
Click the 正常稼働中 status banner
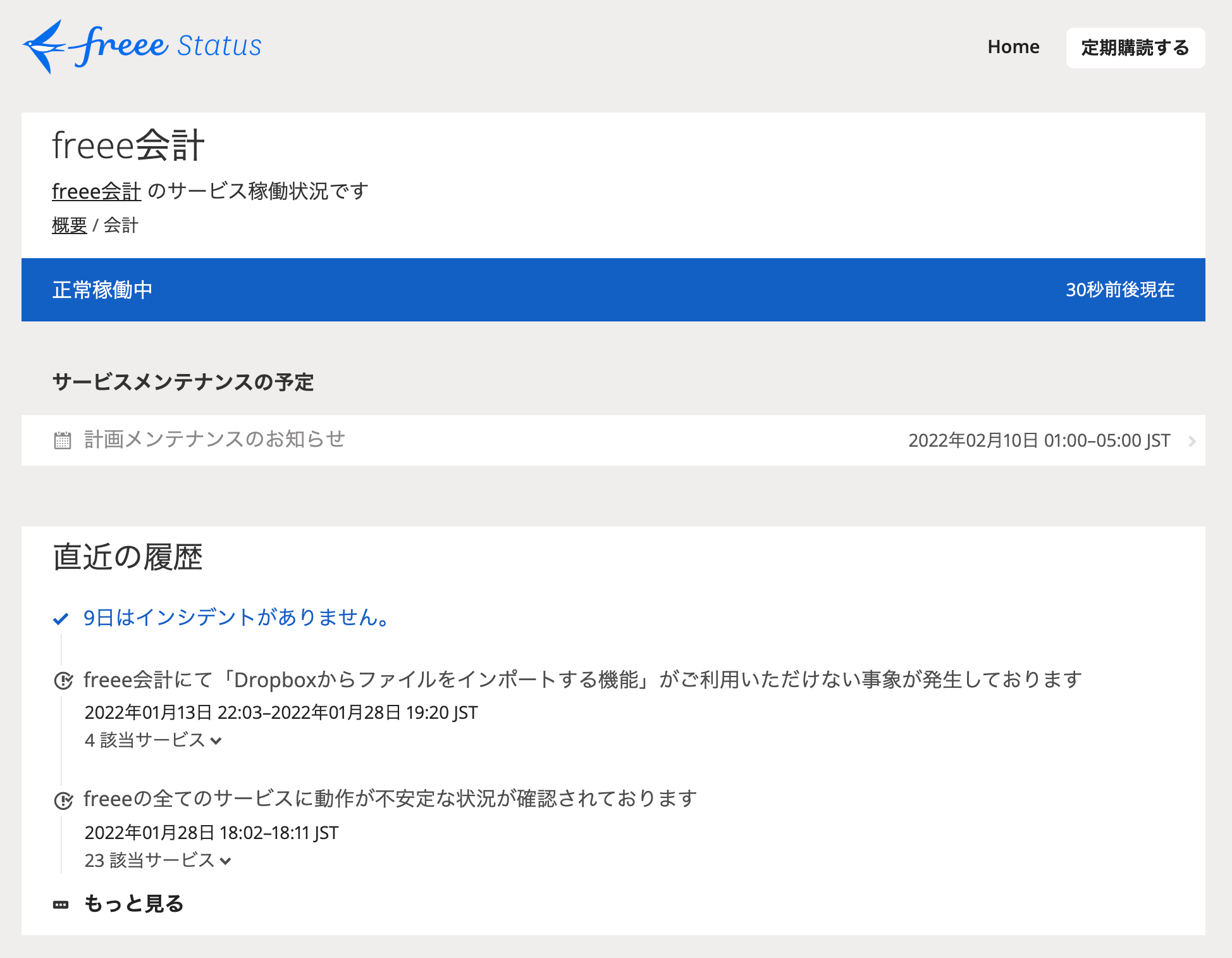click(x=613, y=290)
